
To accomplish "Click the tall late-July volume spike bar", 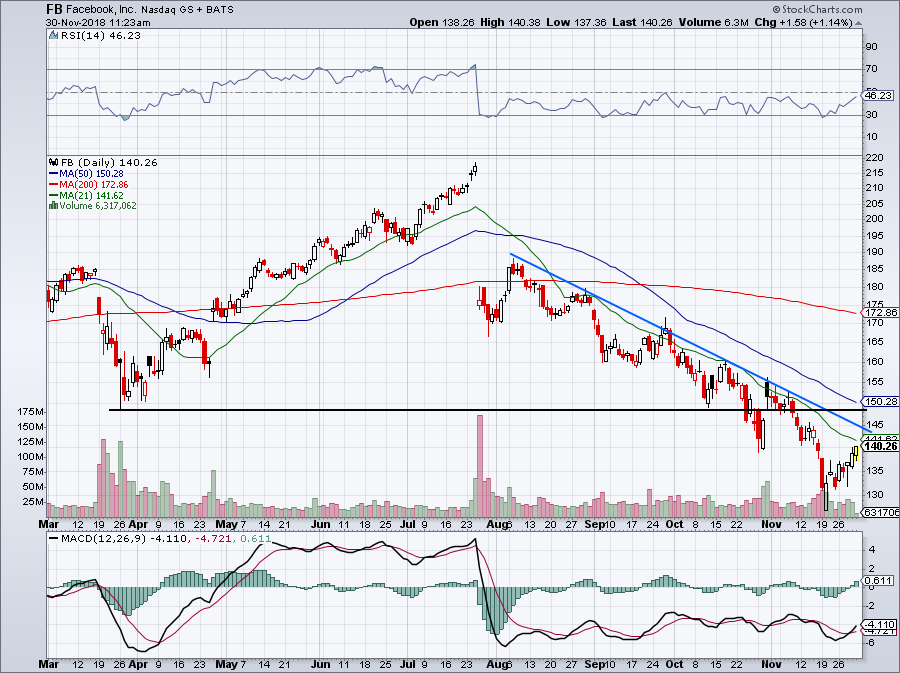I will 480,465.
